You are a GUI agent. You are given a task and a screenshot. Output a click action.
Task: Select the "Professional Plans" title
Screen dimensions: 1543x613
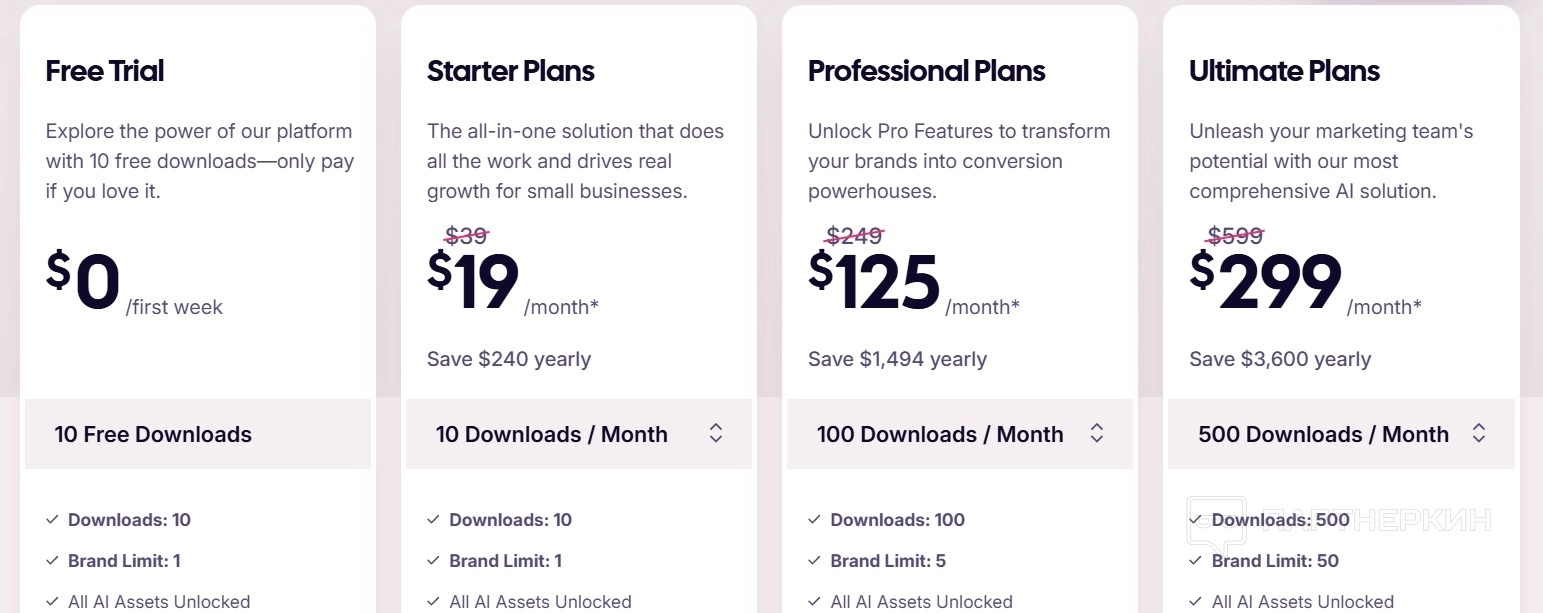tap(927, 71)
